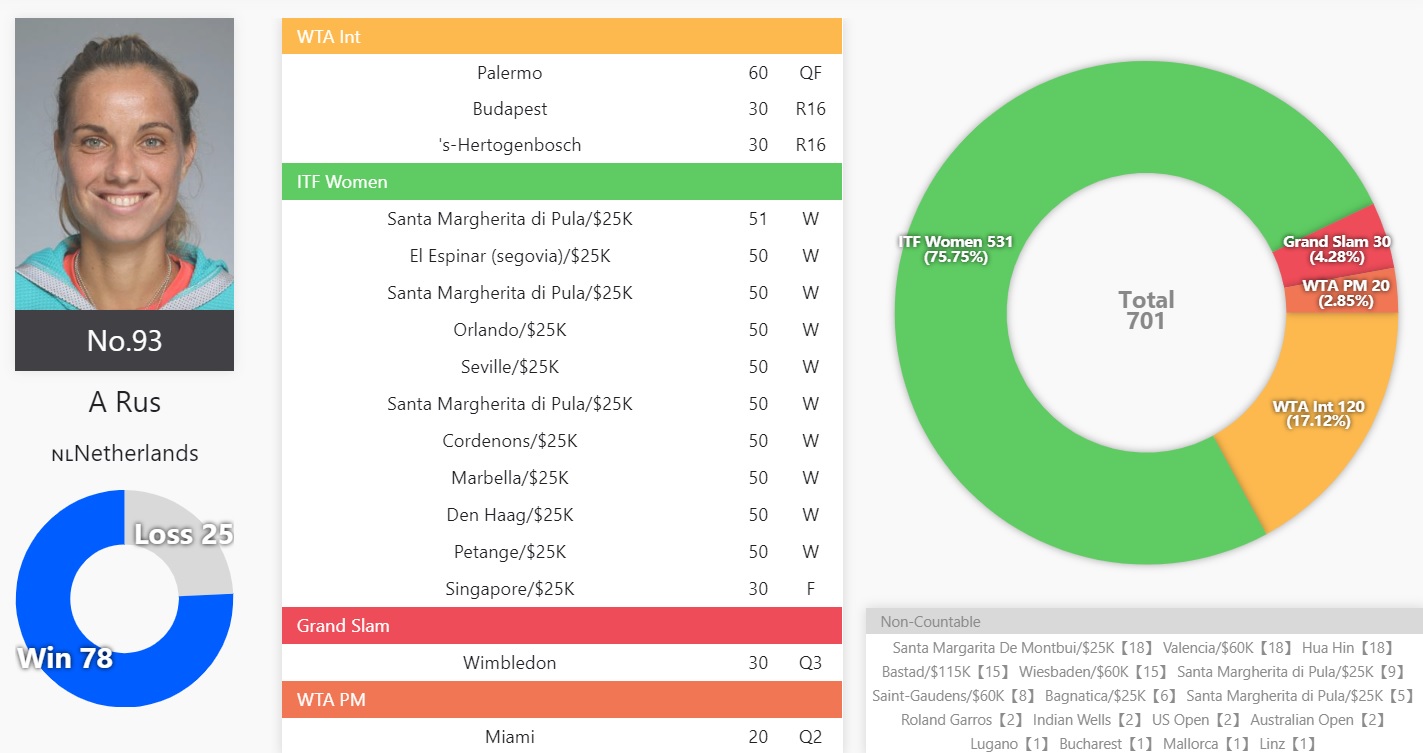The width and height of the screenshot is (1423, 753).
Task: Click the Non-Countable panel header
Action: click(1143, 621)
